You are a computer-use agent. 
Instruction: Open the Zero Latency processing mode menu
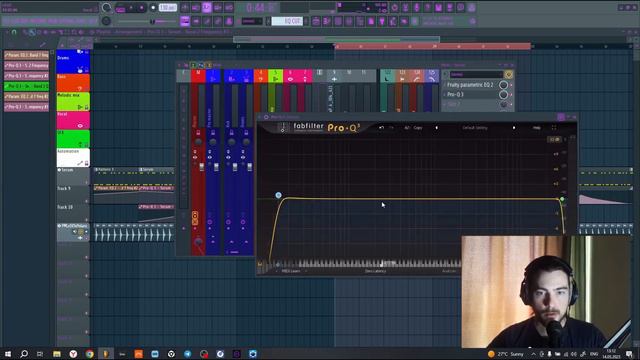375,271
